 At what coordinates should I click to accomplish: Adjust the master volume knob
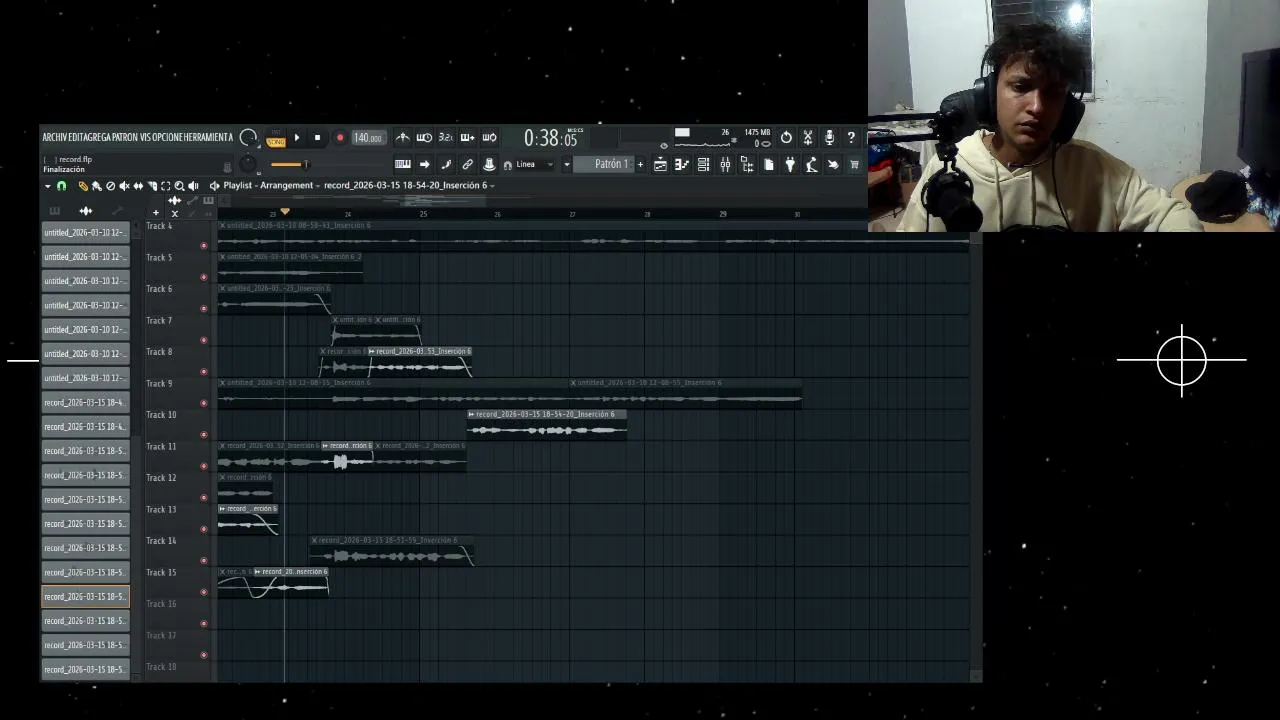pos(248,138)
